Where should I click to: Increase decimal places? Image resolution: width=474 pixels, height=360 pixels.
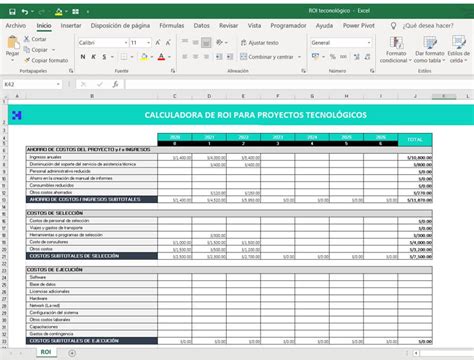coord(357,57)
